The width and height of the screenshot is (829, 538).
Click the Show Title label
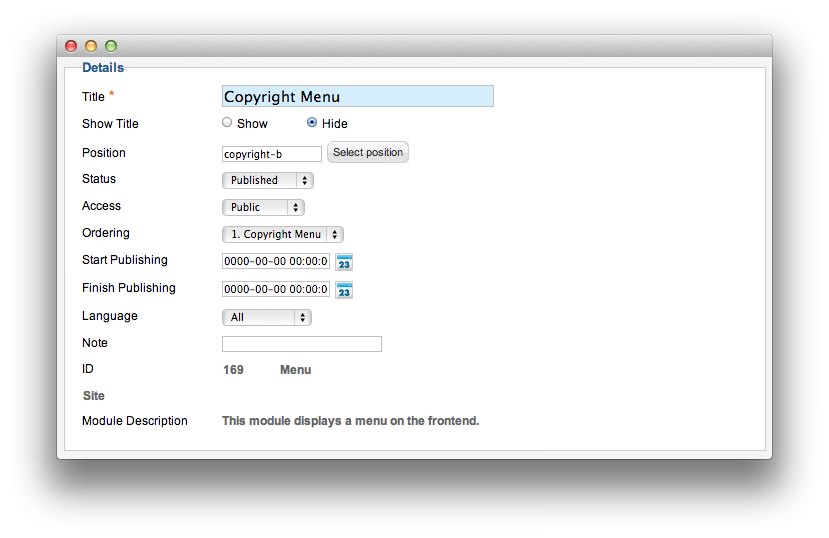110,124
